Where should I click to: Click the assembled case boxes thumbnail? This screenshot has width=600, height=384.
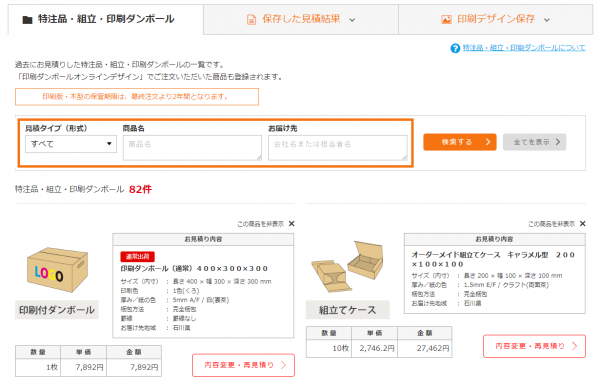pos(347,268)
